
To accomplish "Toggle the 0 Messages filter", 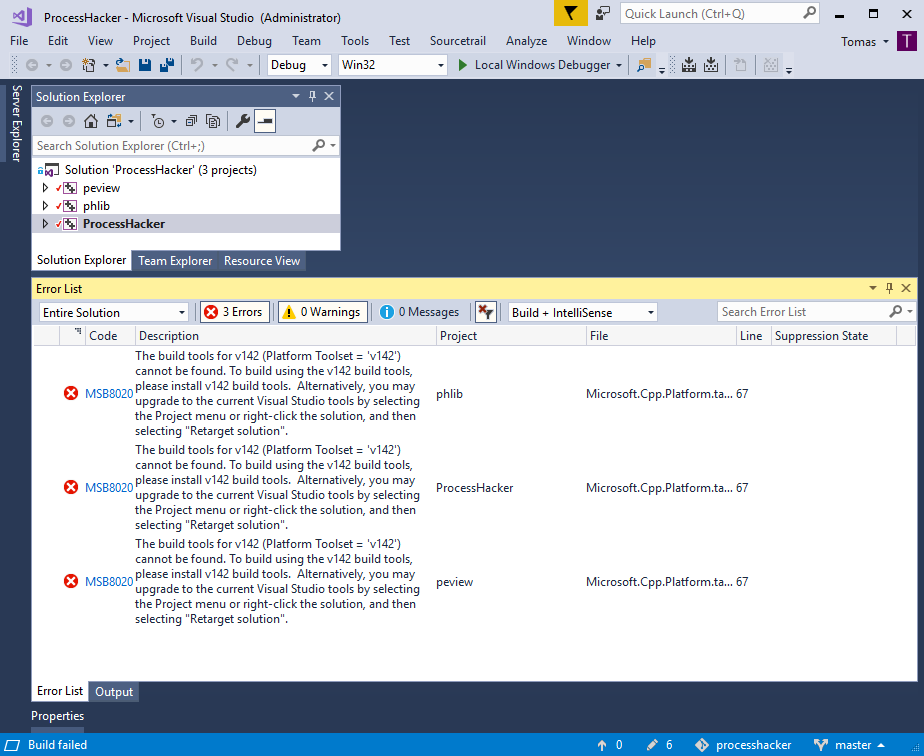I will point(420,312).
